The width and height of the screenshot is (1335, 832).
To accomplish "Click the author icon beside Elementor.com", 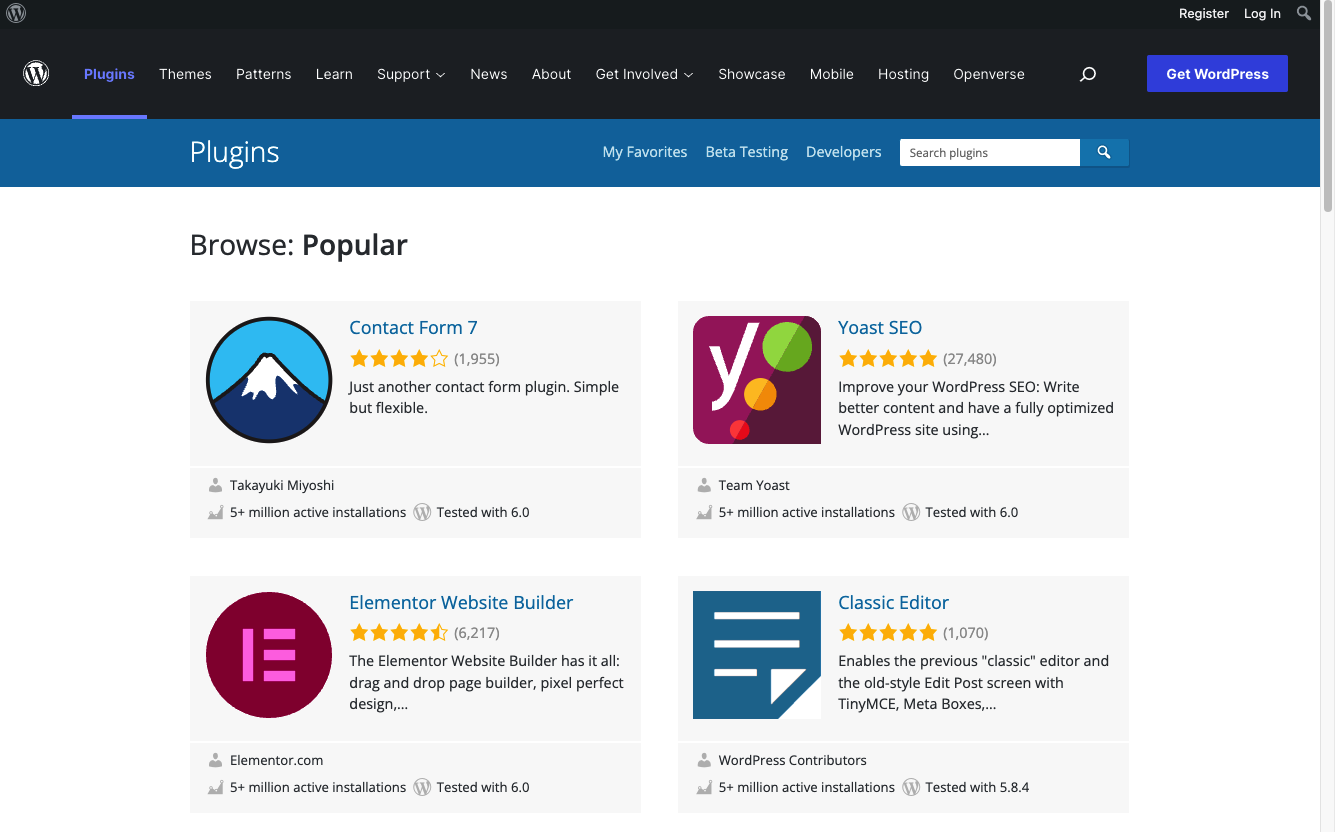I will tap(215, 760).
